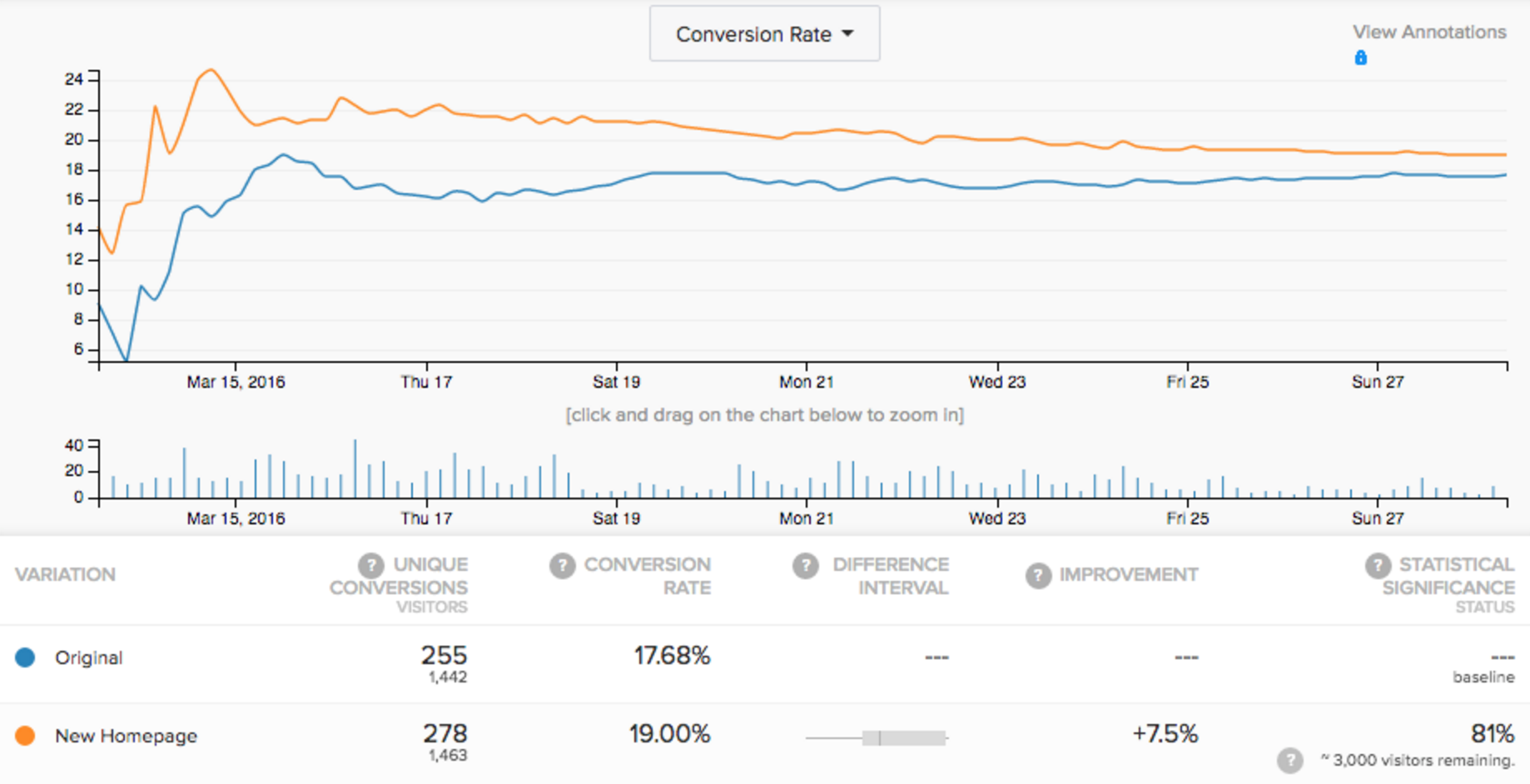Viewport: 1530px width, 784px height.
Task: Click the Variation column header
Action: pyautogui.click(x=65, y=574)
